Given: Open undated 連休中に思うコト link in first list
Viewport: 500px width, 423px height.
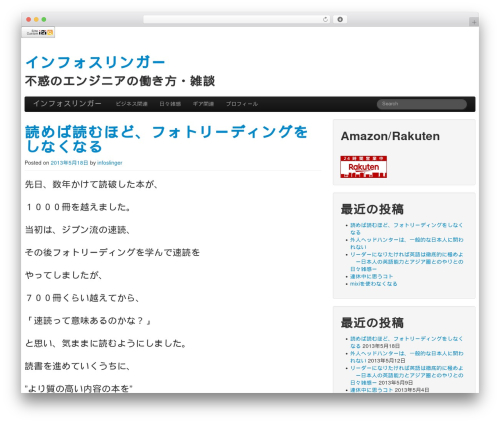Looking at the screenshot, I should [x=371, y=276].
